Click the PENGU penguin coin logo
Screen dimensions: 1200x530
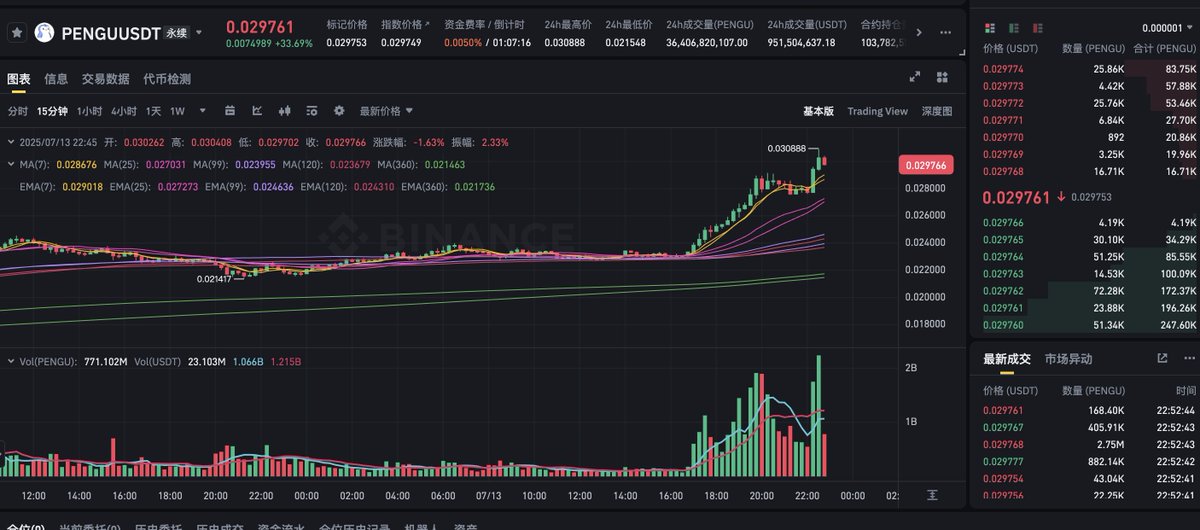pos(45,33)
